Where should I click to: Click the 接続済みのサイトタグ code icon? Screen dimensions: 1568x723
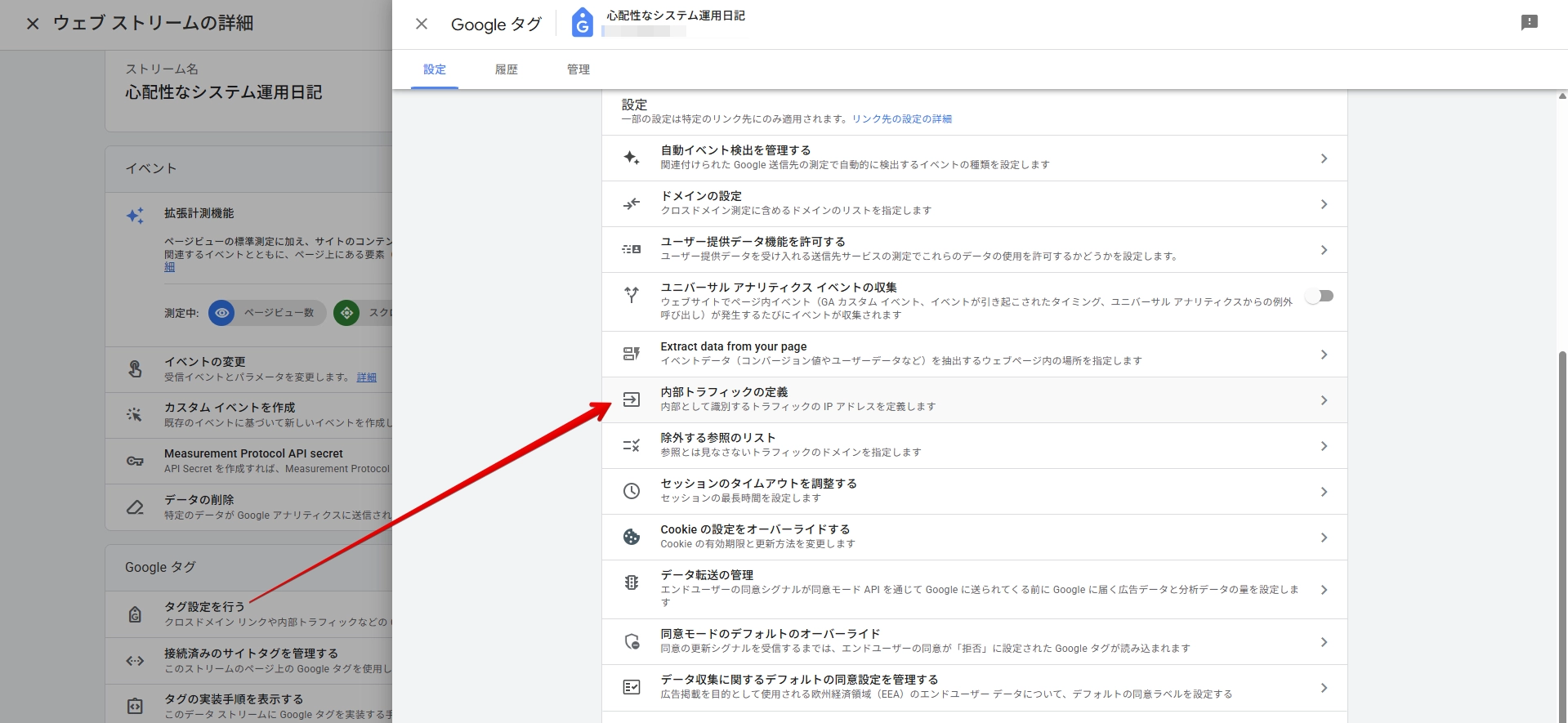tap(135, 660)
